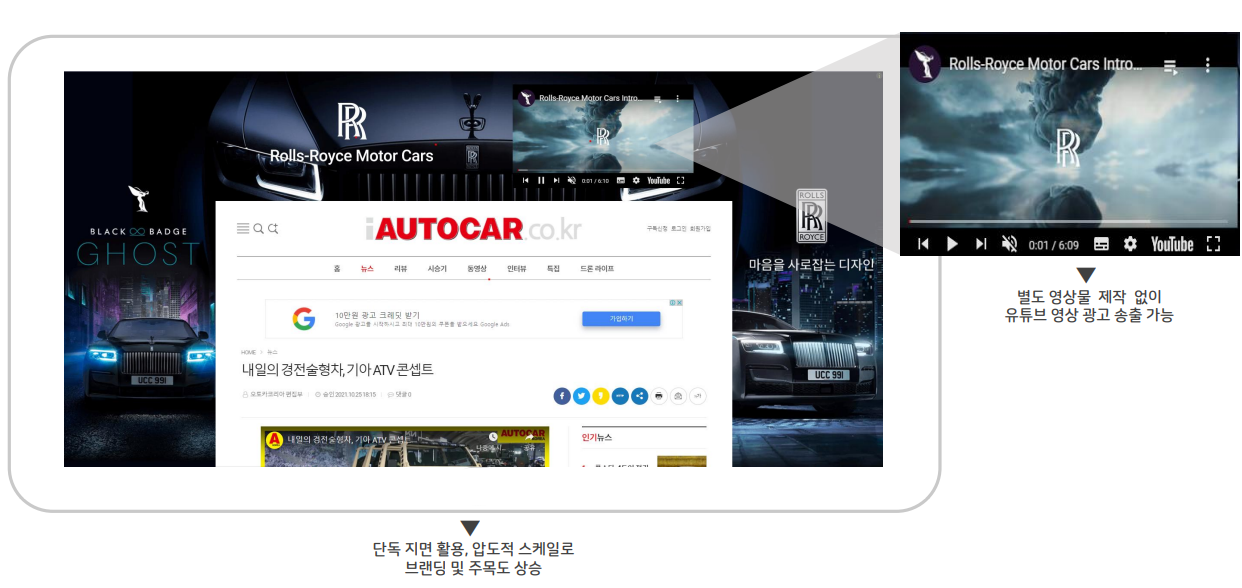
Task: Toggle subtitles in enlarged player
Action: 1101,244
